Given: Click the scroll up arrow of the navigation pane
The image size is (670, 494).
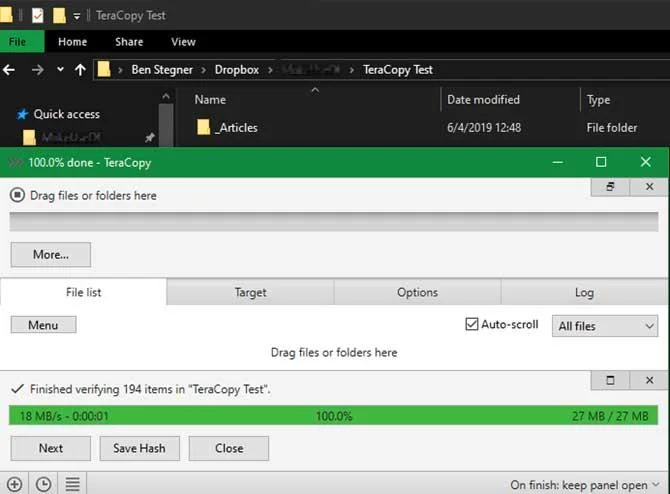Looking at the screenshot, I should click(x=166, y=97).
